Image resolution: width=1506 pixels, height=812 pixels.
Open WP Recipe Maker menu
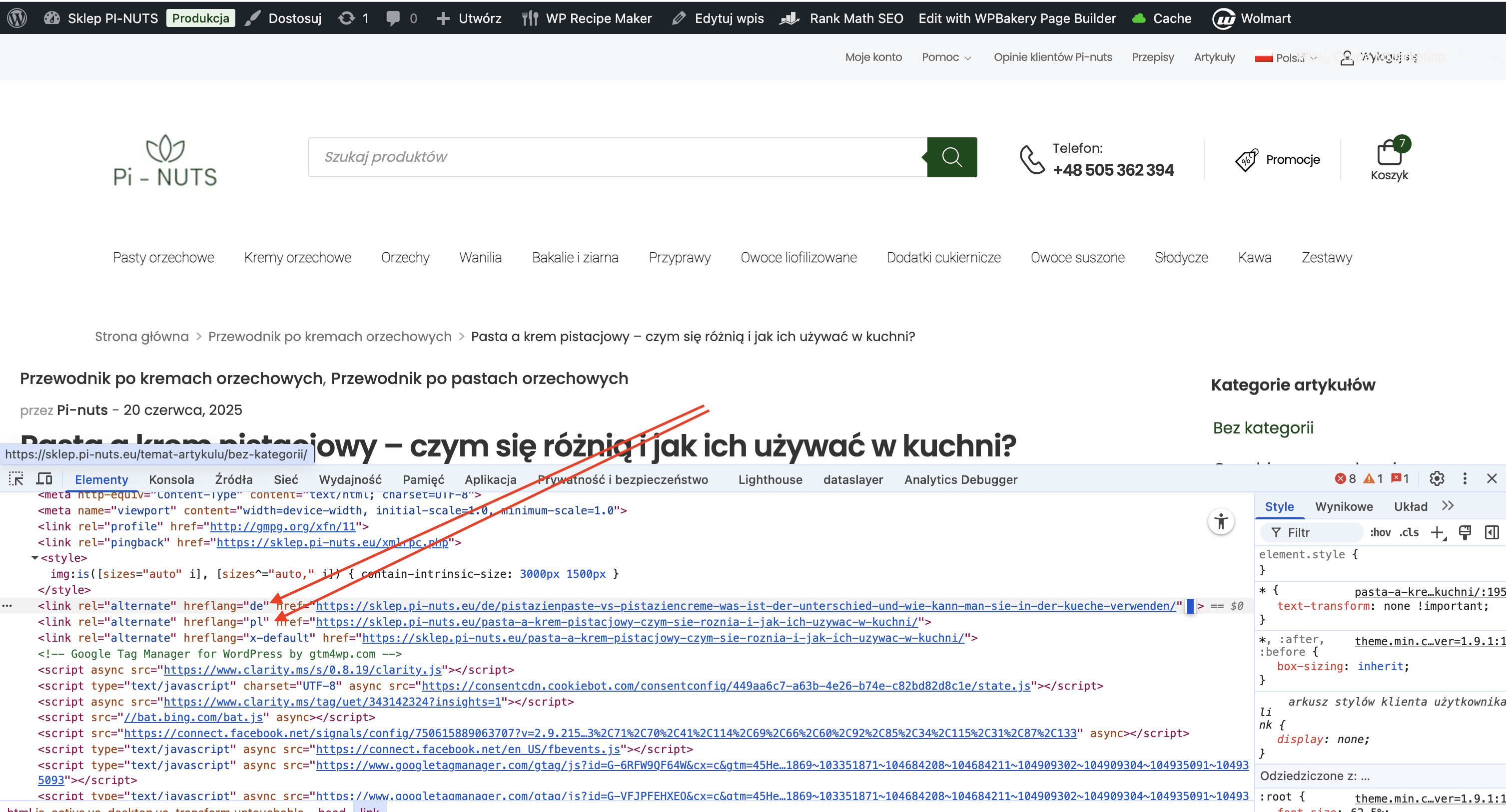tap(587, 18)
